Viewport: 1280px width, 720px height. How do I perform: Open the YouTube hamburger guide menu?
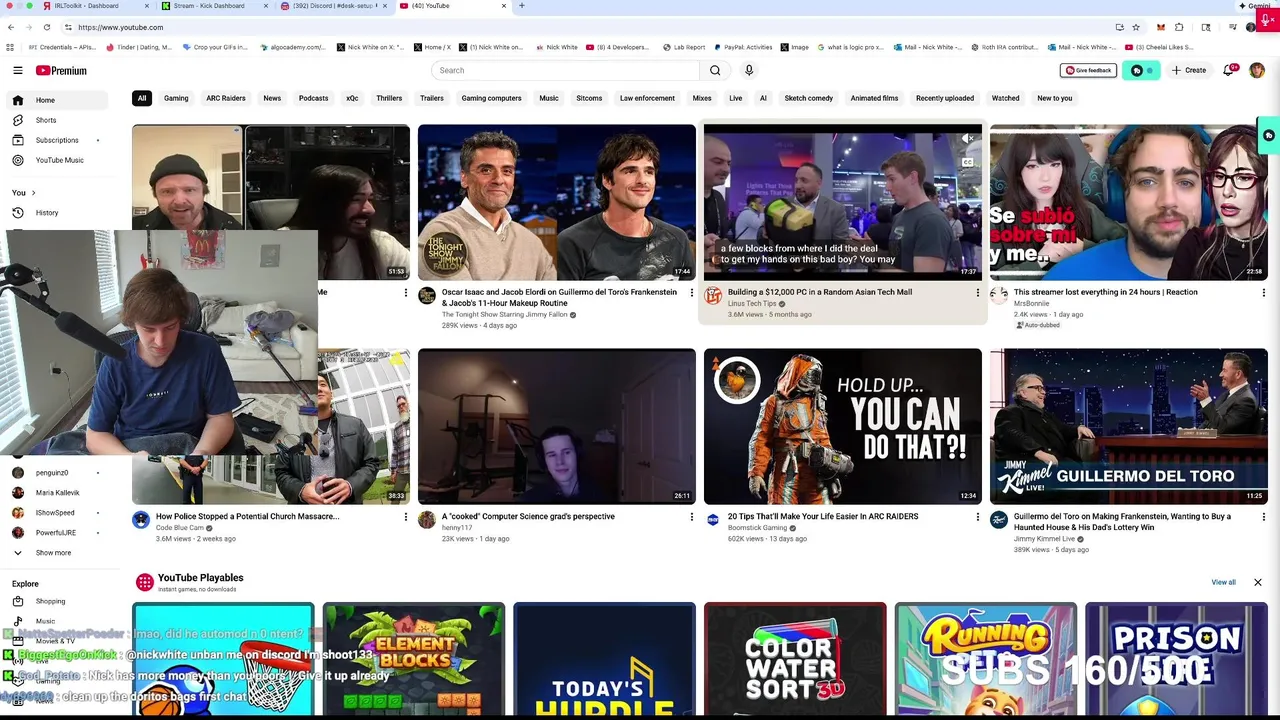[x=18, y=70]
